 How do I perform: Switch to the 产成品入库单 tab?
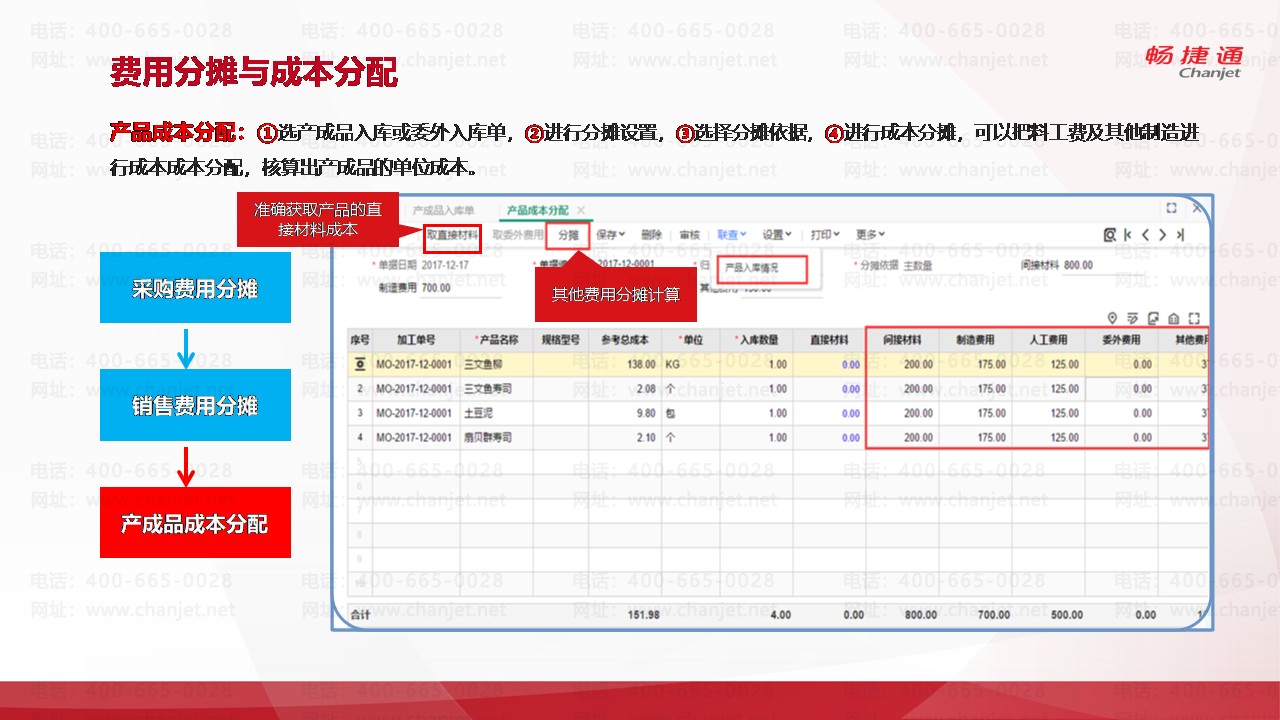[x=444, y=211]
